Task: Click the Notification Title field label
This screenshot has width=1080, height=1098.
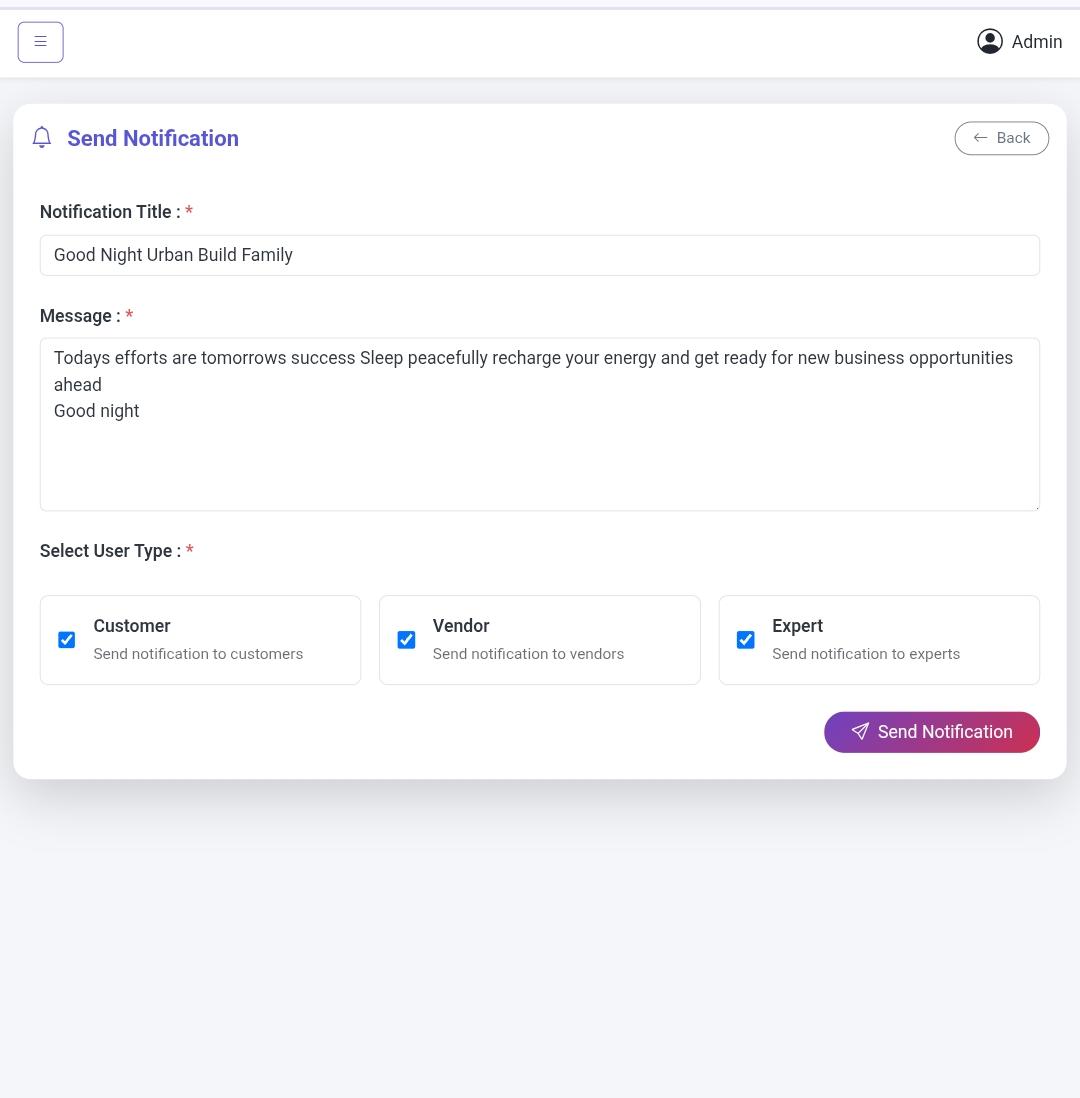Action: (x=110, y=211)
